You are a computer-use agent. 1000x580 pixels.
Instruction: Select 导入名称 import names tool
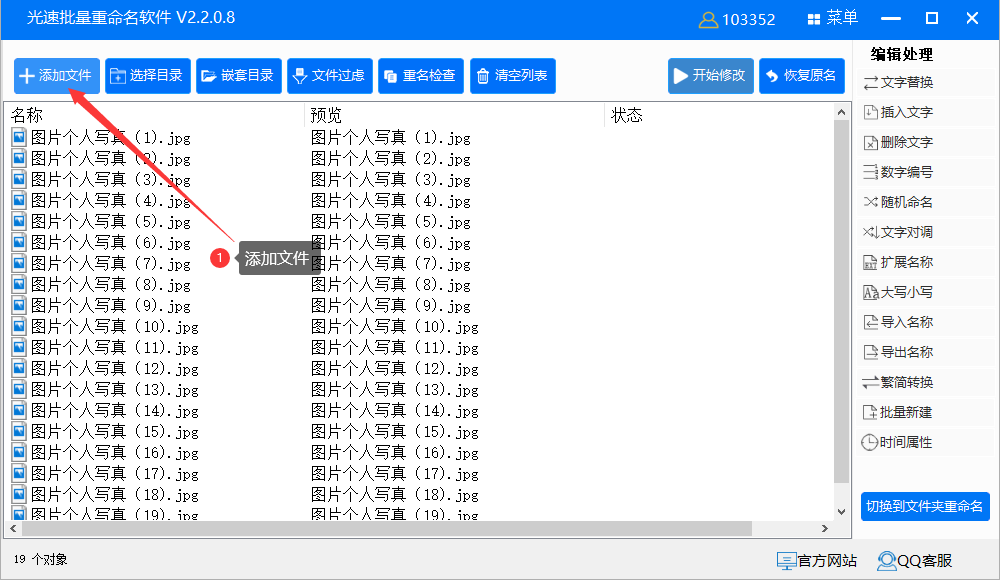(x=898, y=322)
